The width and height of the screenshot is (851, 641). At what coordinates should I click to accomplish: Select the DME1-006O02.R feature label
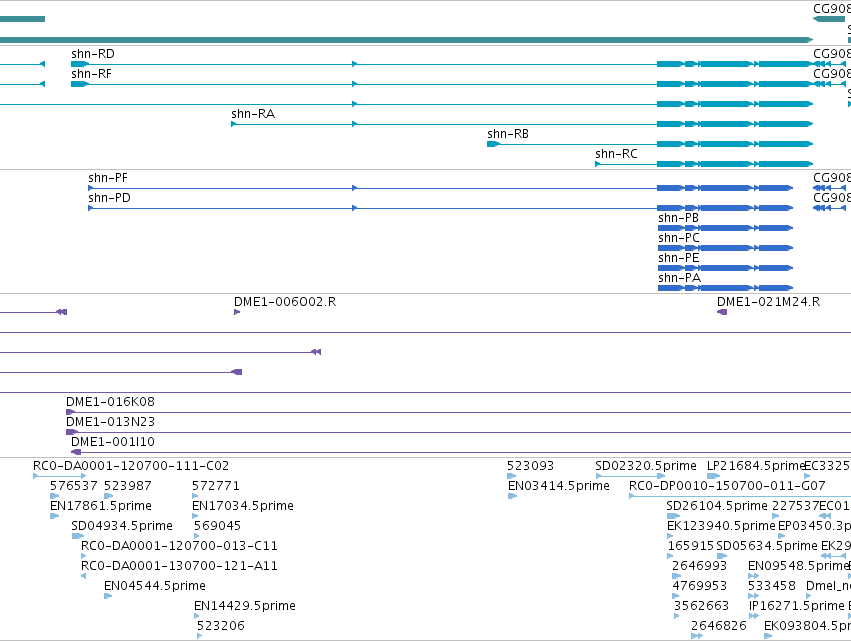[x=285, y=302]
